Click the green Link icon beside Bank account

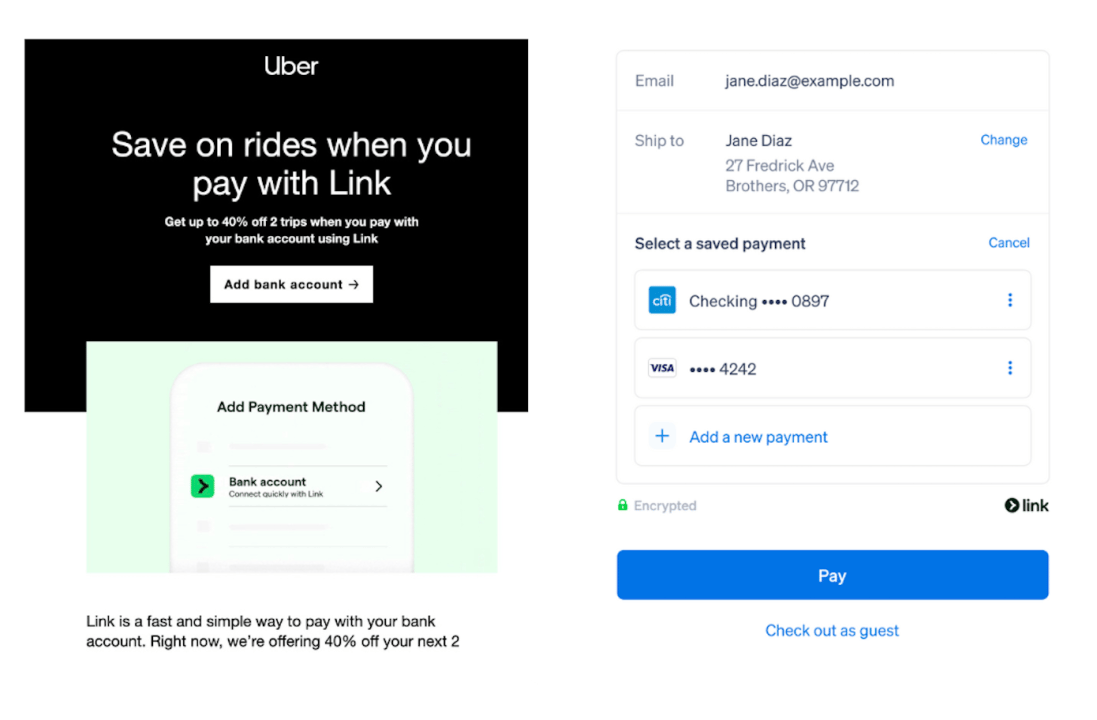point(203,486)
